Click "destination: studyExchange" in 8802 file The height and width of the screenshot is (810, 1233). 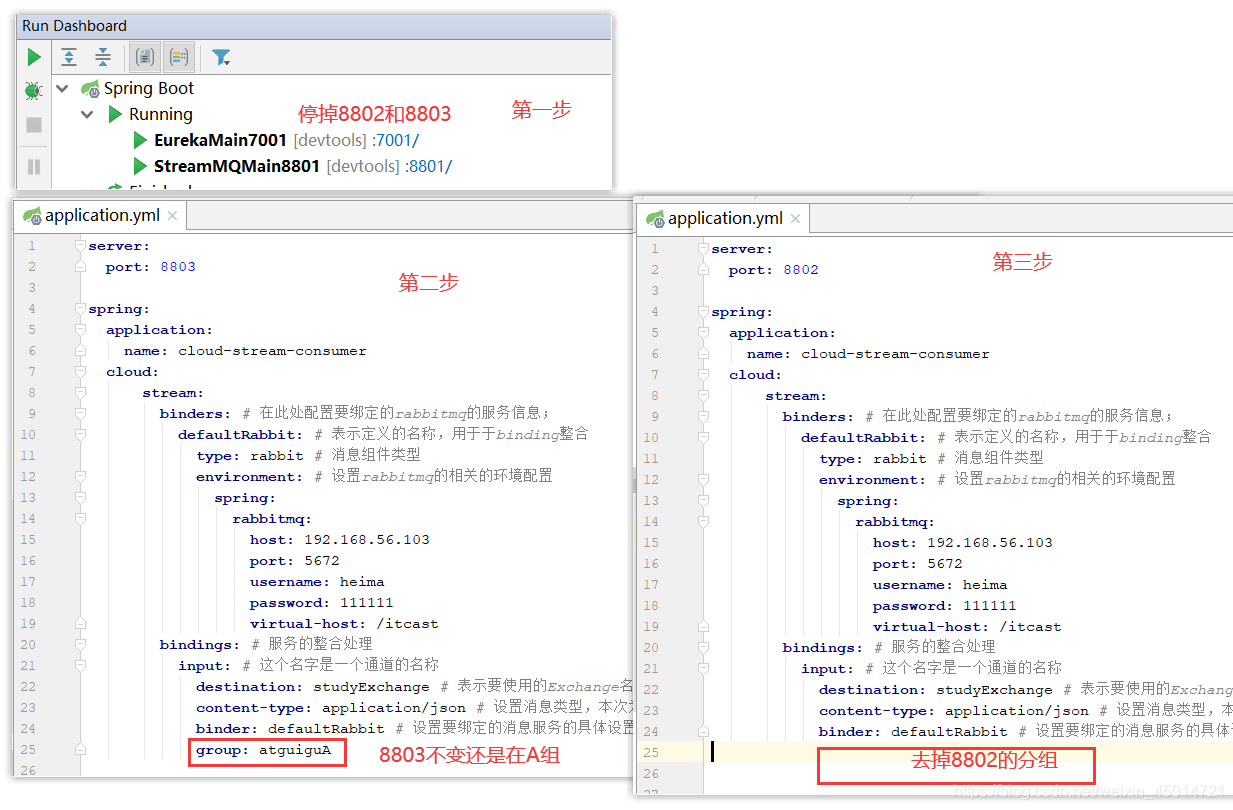pos(936,690)
